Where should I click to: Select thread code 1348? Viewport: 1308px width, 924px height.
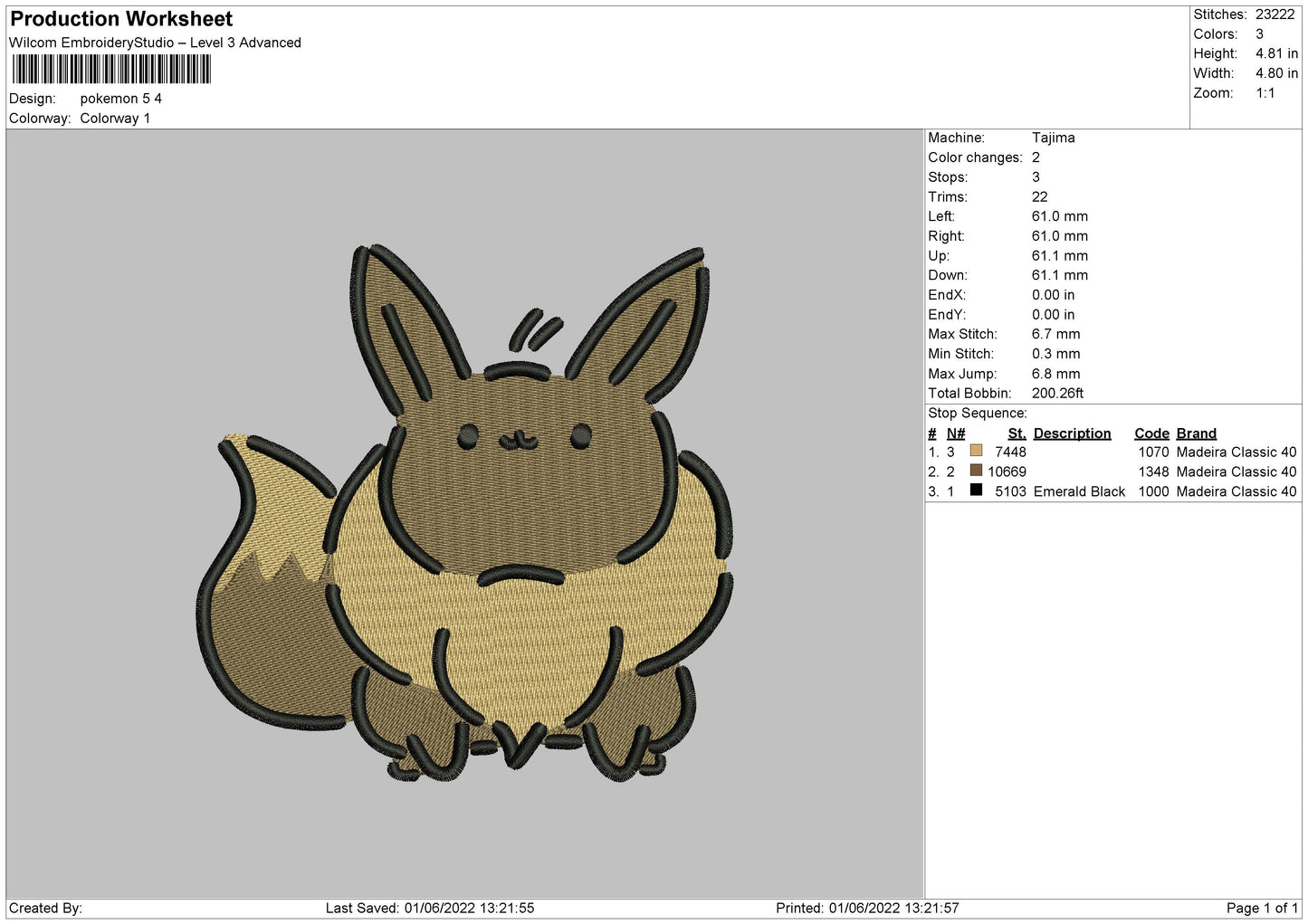point(1153,472)
